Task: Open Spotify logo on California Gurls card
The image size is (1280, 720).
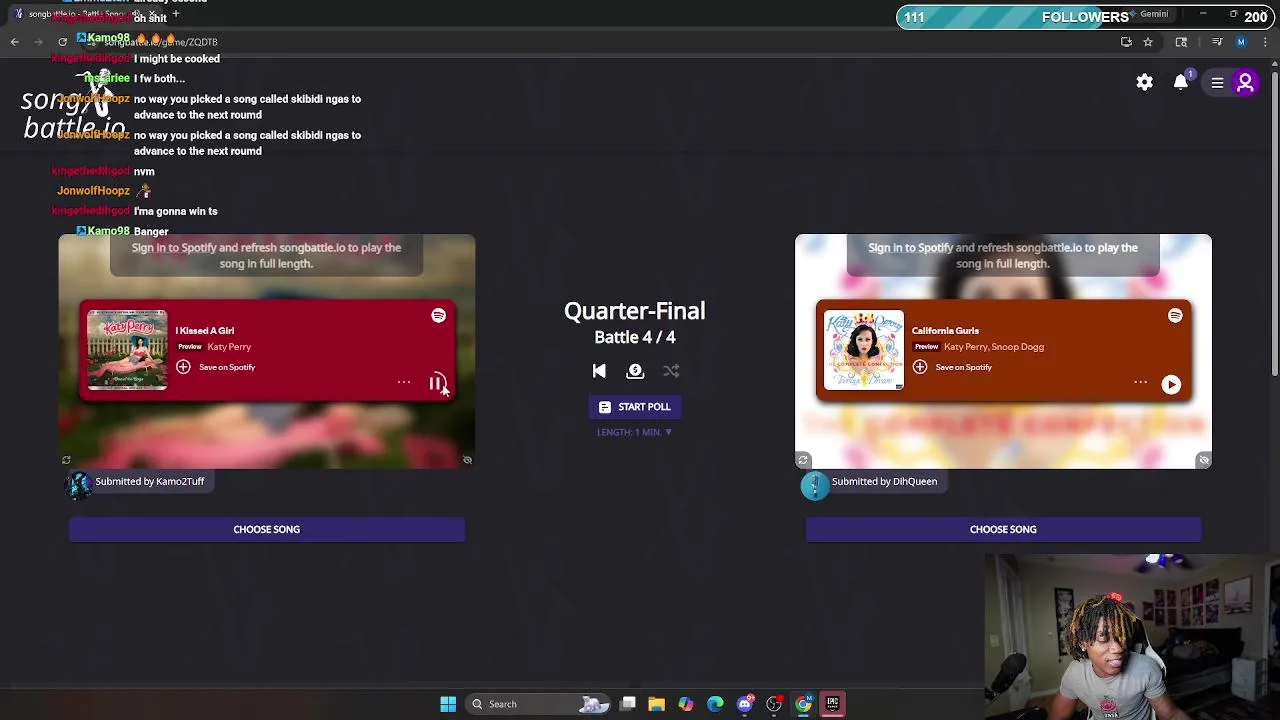Action: (x=1175, y=316)
